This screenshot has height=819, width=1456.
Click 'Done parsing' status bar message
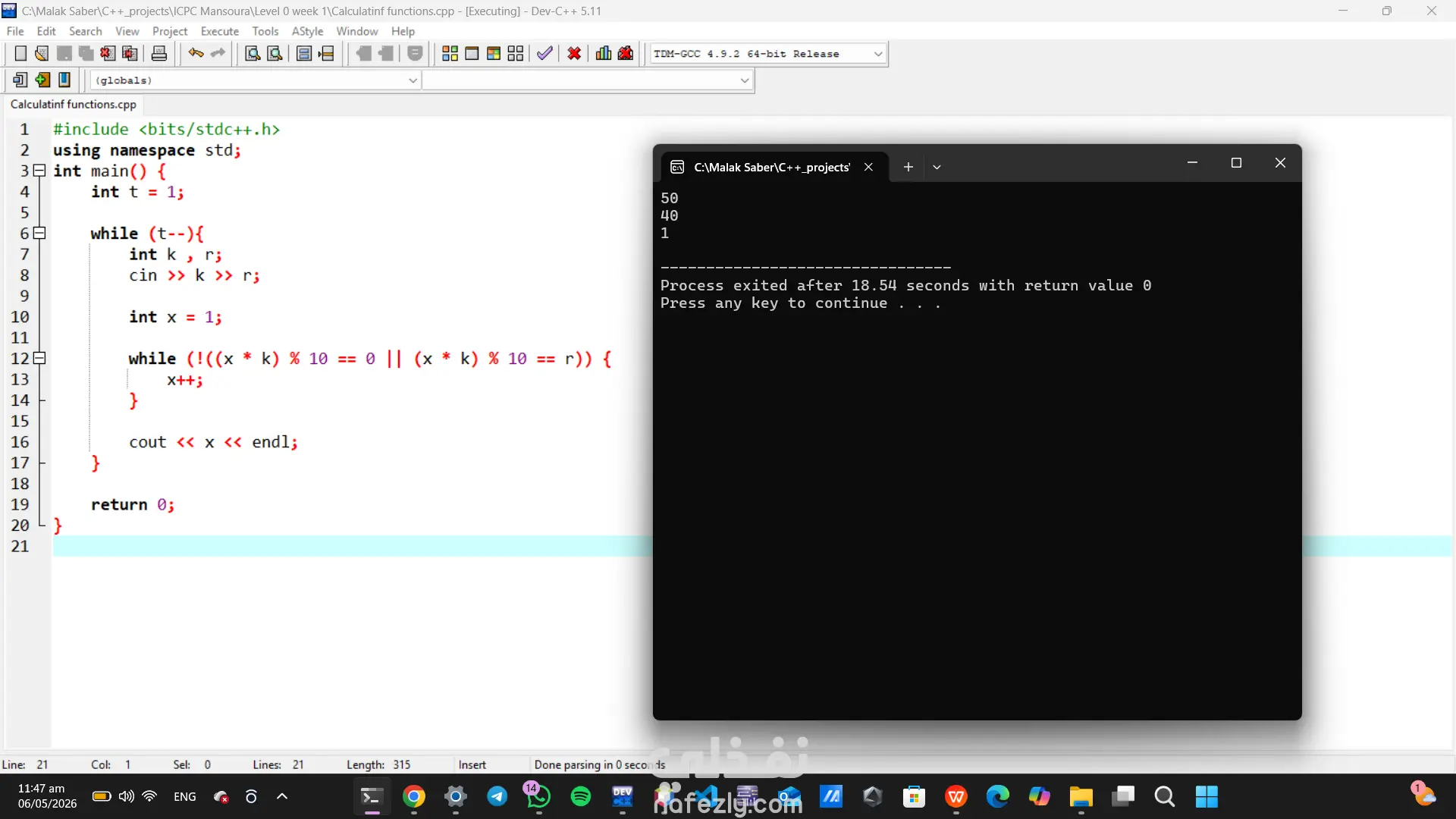[599, 764]
